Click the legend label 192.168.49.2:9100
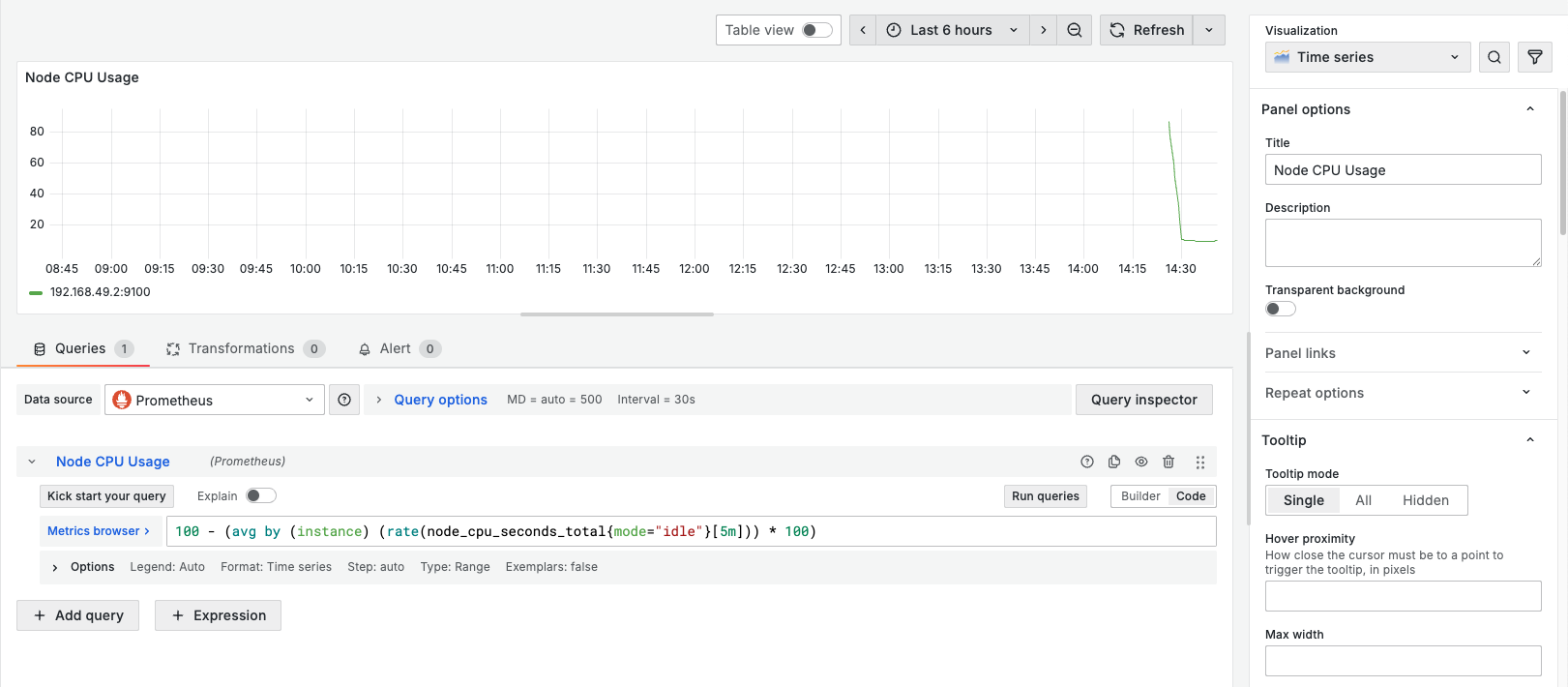This screenshot has height=687, width=1568. coord(101,292)
